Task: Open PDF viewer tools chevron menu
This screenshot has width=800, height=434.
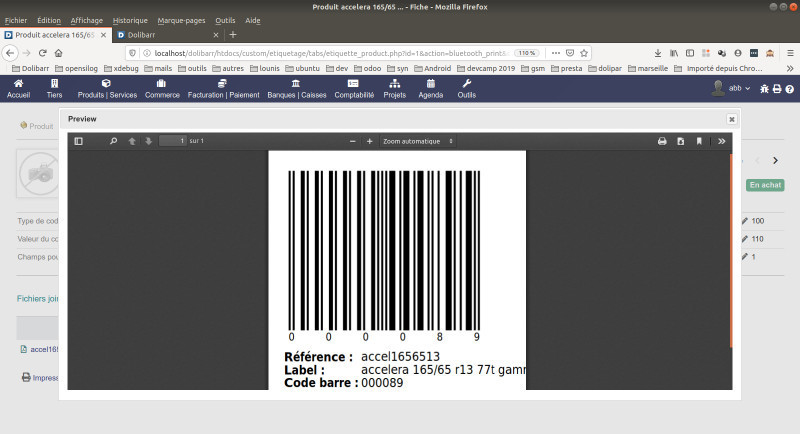Action: [x=721, y=141]
